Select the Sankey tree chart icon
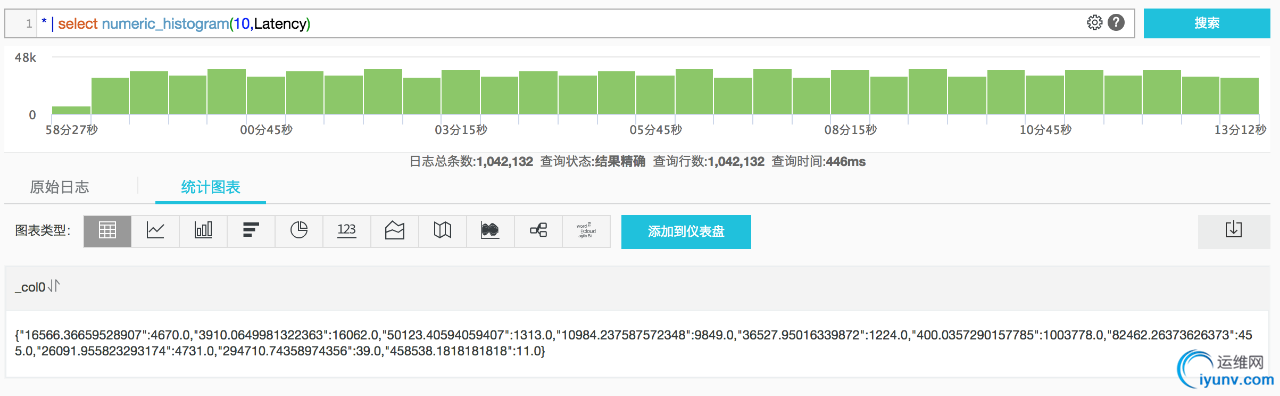The image size is (1280, 396). coord(539,230)
